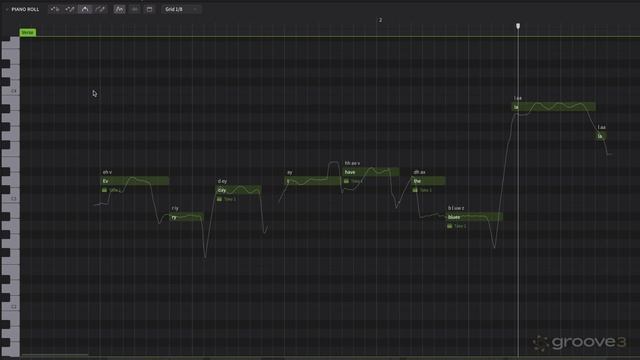The width and height of the screenshot is (640, 360).
Task: Select the pencil note drawing tool
Action: tap(70, 9)
